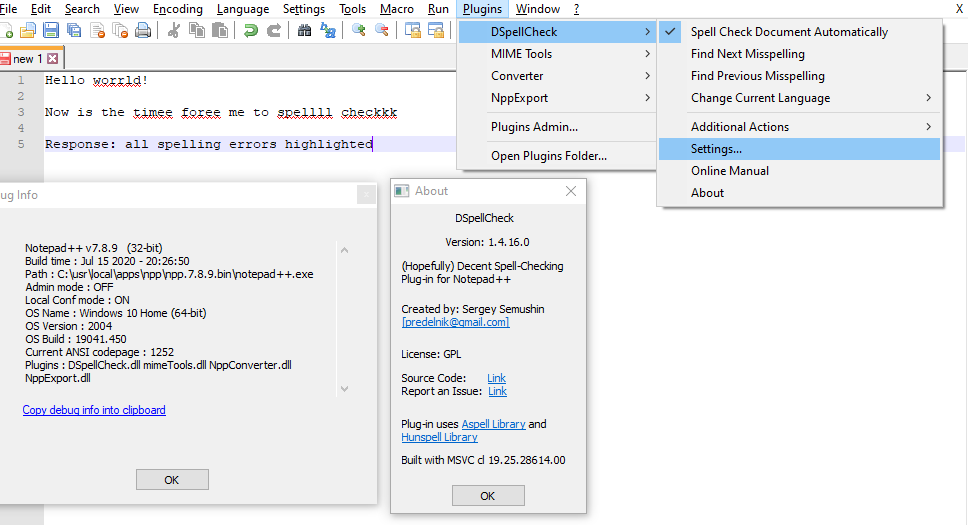Image resolution: width=968 pixels, height=525 pixels.
Task: Open the Source Code link
Action: (x=496, y=378)
